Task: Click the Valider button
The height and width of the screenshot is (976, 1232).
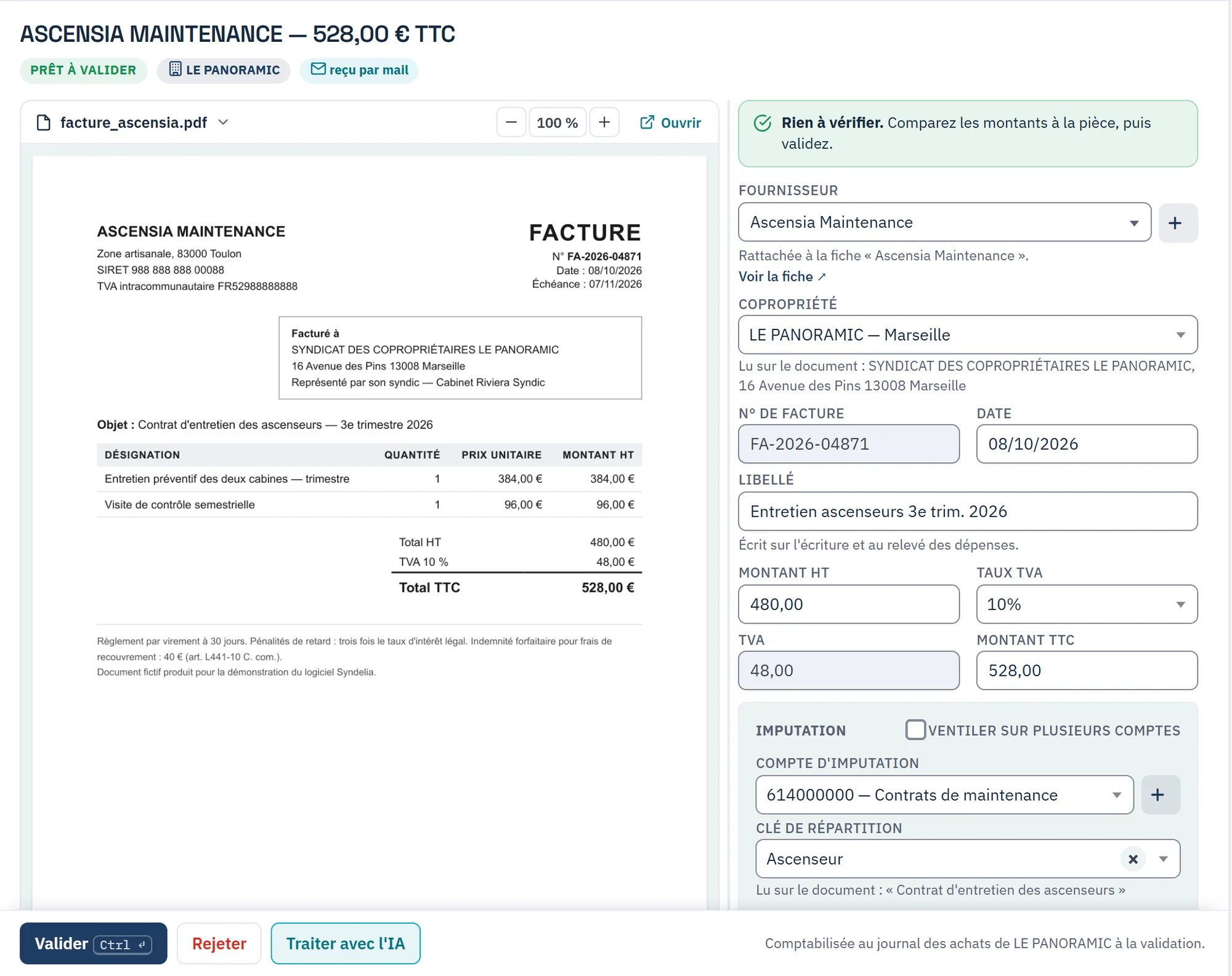Action: point(93,943)
